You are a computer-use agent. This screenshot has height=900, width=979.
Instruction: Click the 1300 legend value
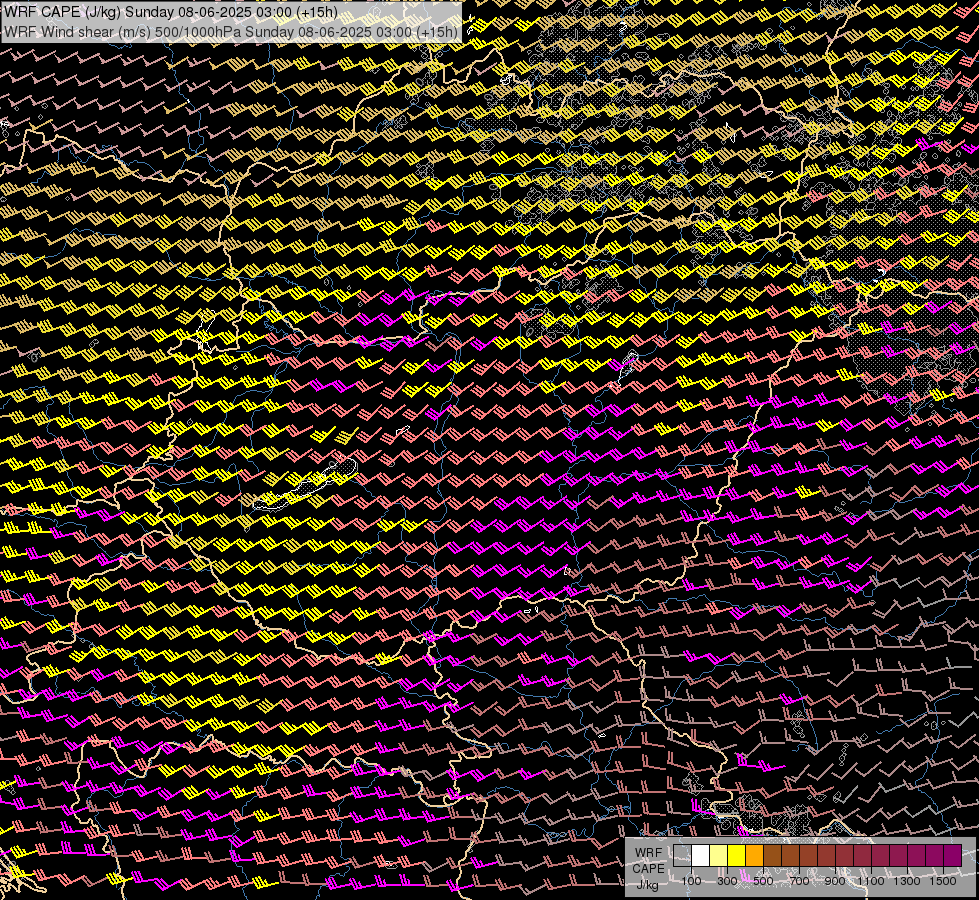pyautogui.click(x=907, y=881)
